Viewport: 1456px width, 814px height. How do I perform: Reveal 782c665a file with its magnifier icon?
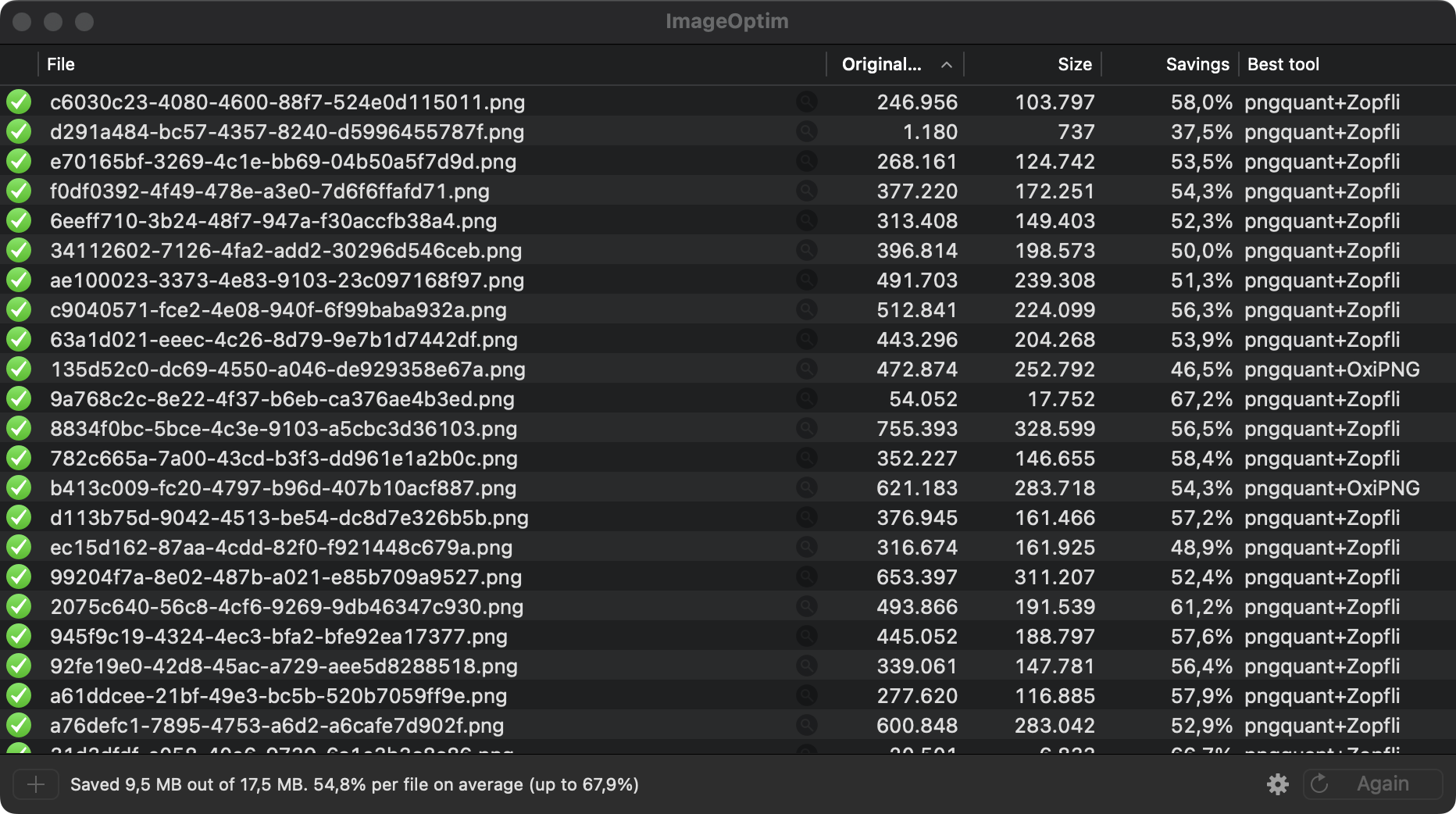(x=806, y=458)
